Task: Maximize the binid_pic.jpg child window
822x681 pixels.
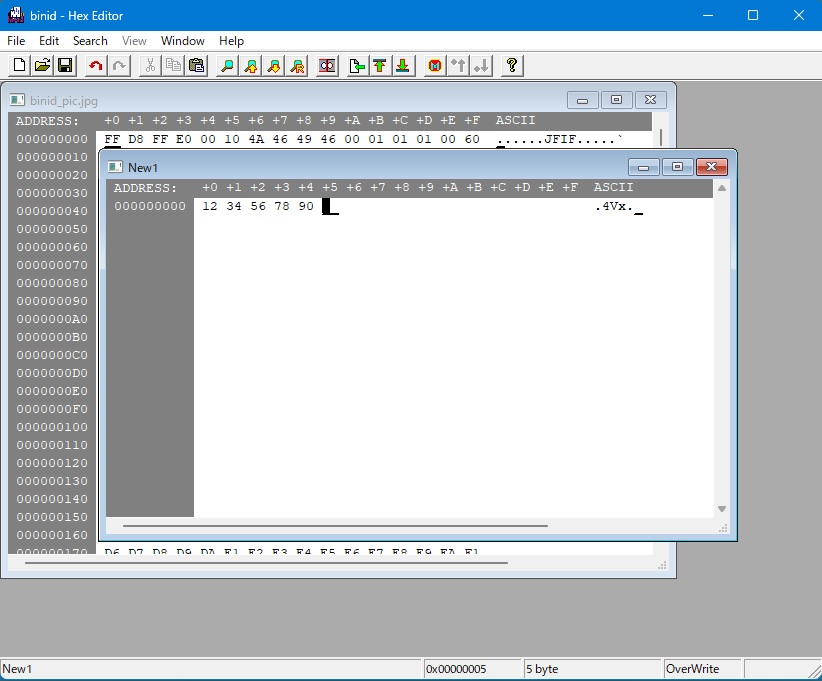Action: pyautogui.click(x=616, y=100)
